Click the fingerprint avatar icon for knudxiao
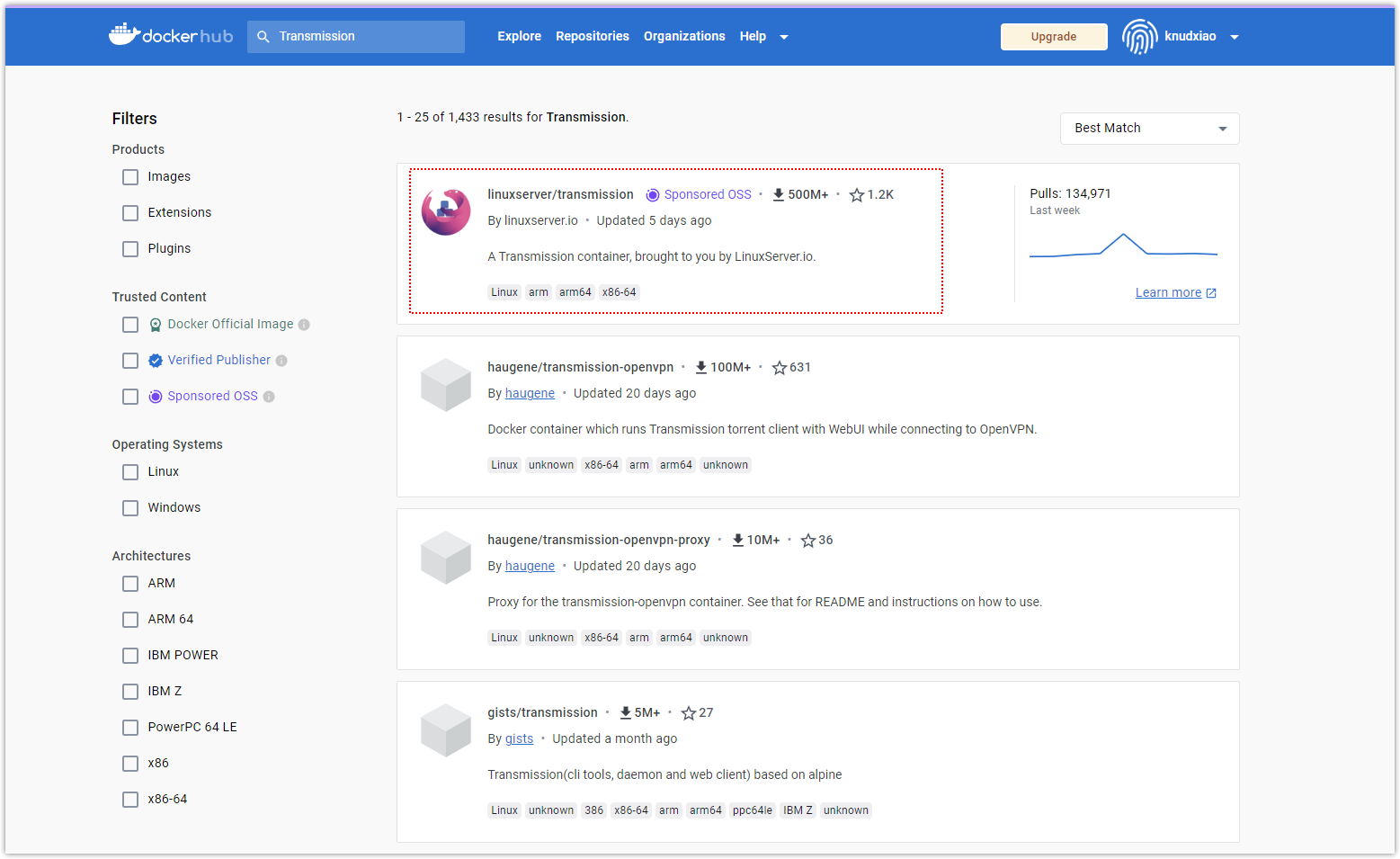This screenshot has height=859, width=1400. point(1139,37)
